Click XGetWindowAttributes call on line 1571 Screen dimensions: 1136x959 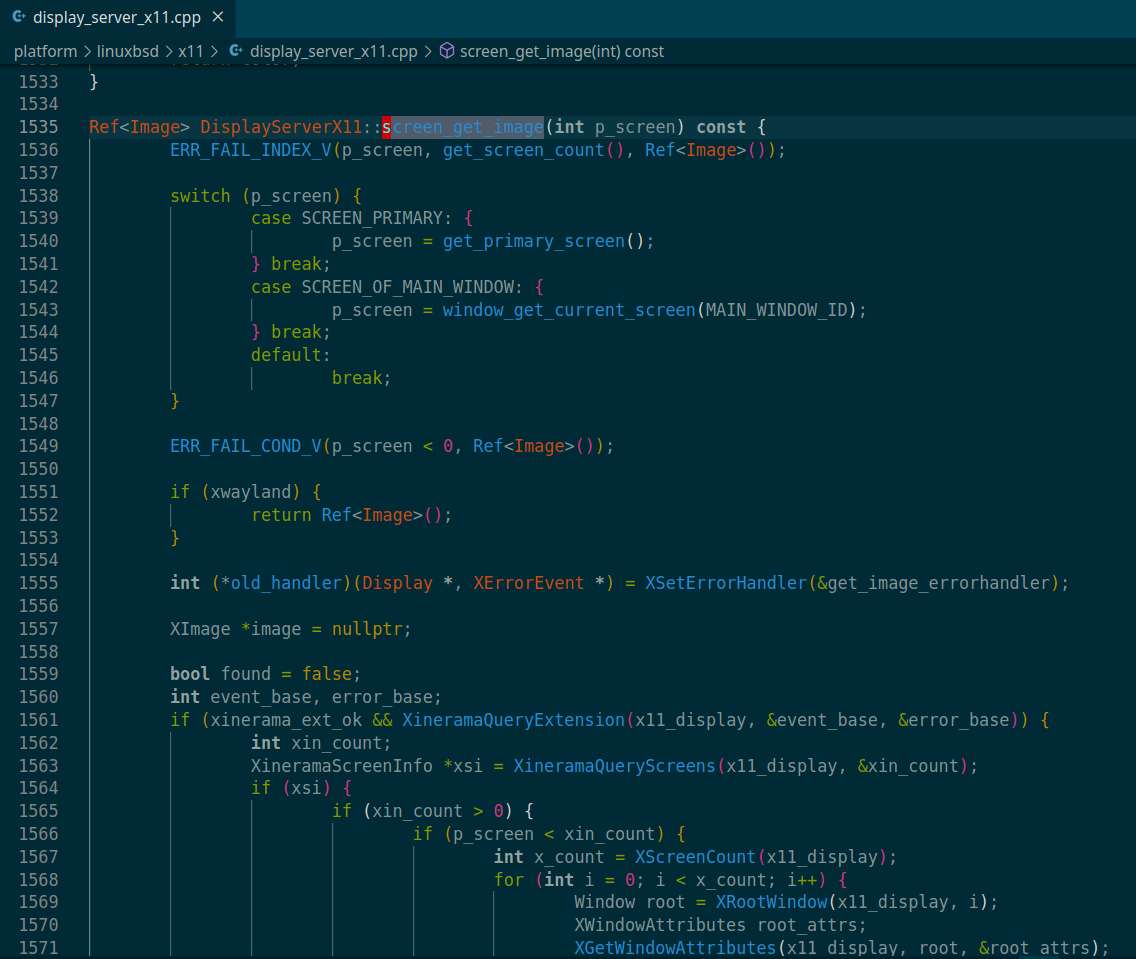point(674,948)
